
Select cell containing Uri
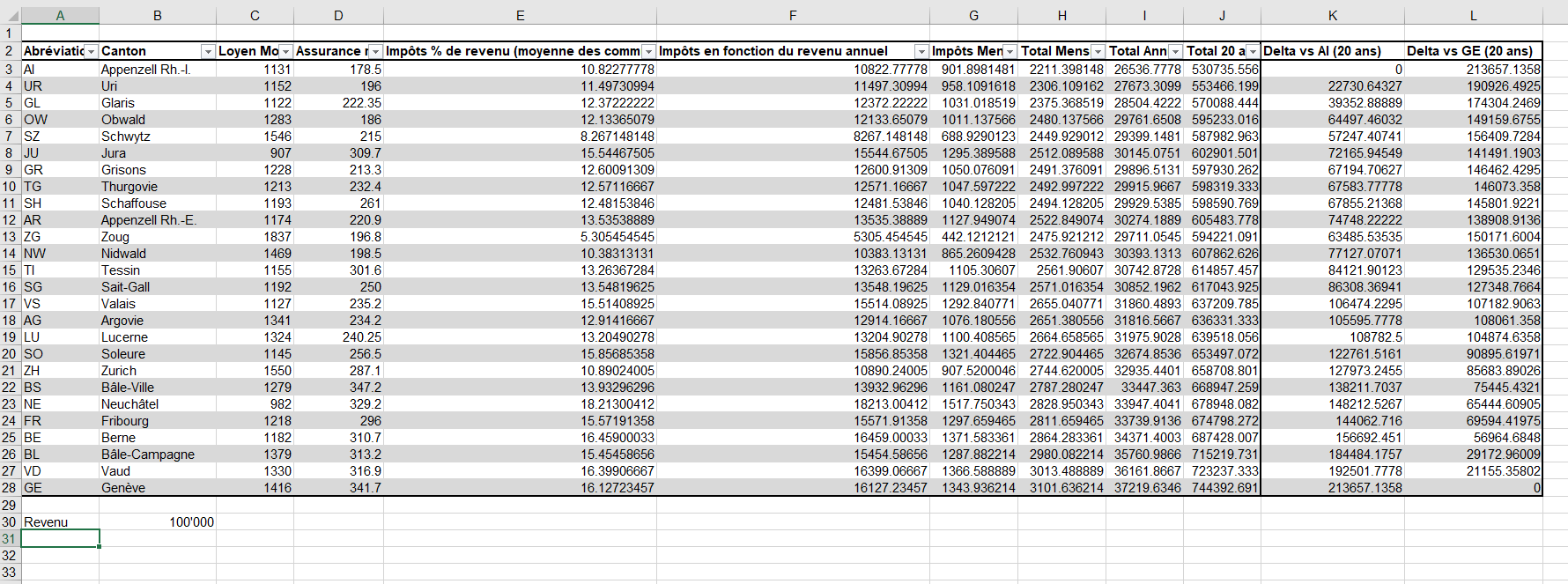(157, 86)
